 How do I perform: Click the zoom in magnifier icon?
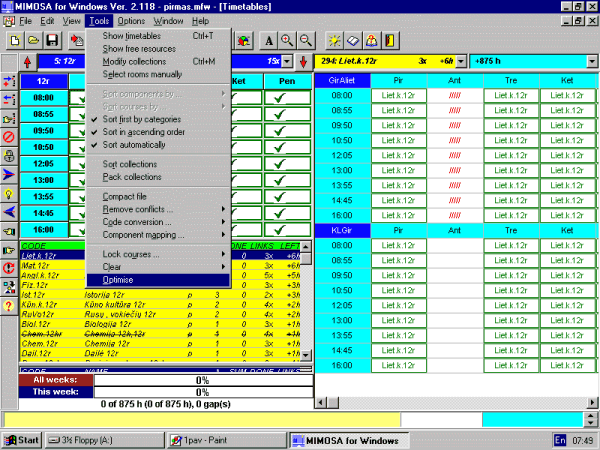coord(287,40)
